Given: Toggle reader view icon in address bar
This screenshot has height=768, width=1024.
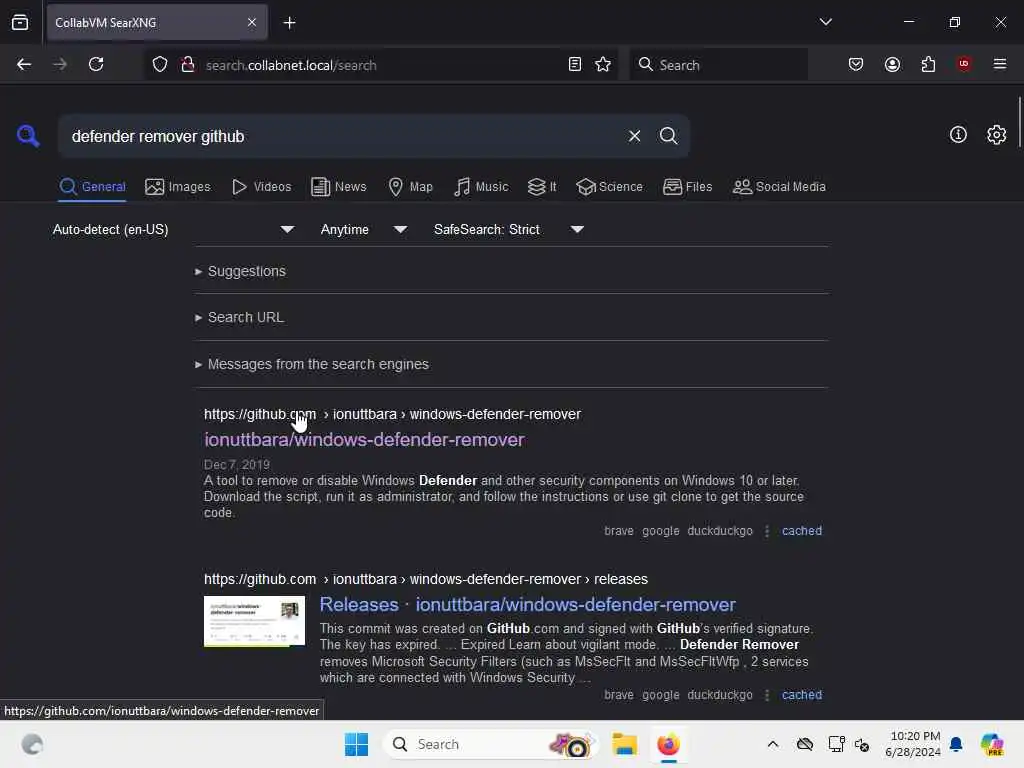Looking at the screenshot, I should 575,64.
